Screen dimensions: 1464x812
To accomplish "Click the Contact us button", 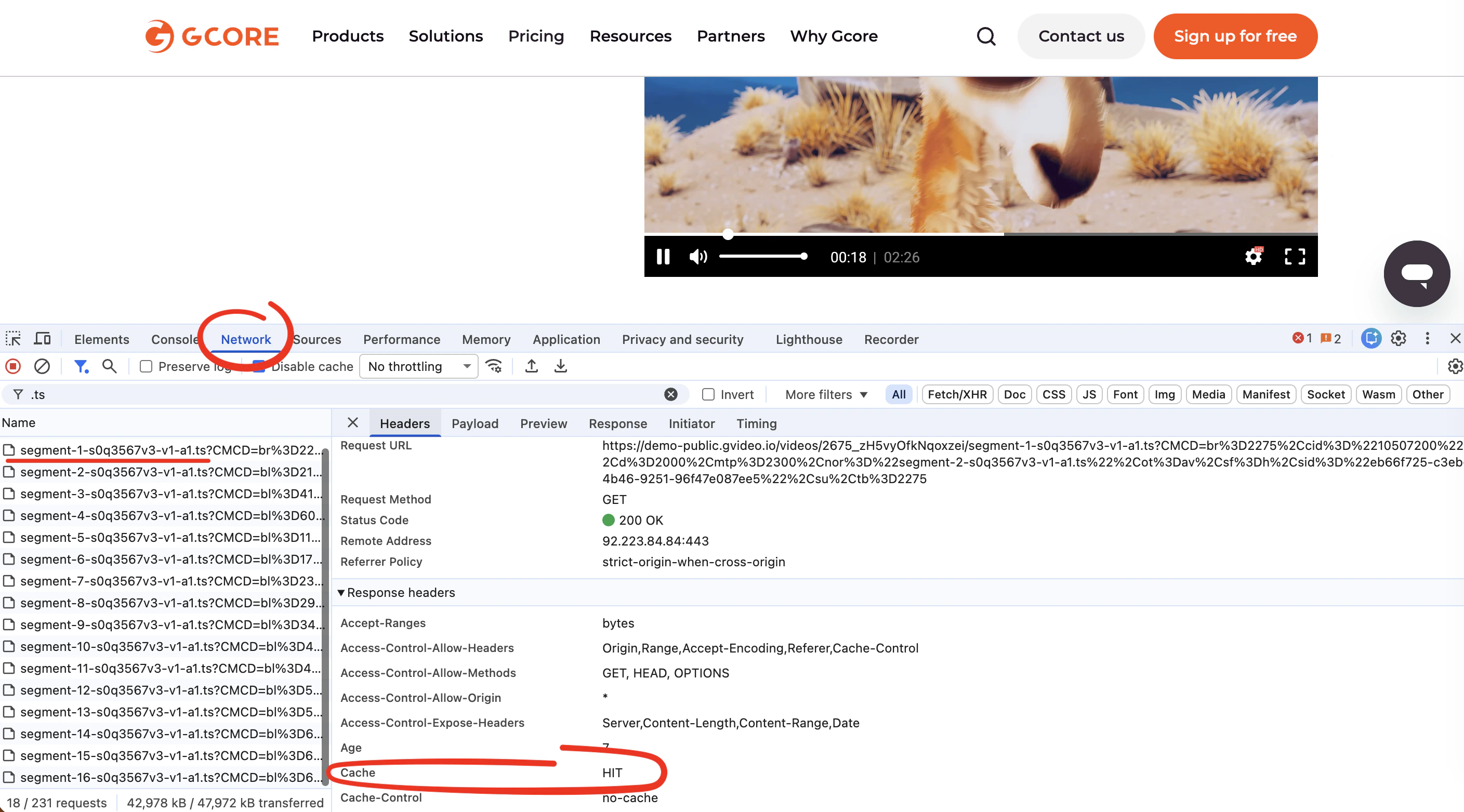I will click(x=1081, y=36).
